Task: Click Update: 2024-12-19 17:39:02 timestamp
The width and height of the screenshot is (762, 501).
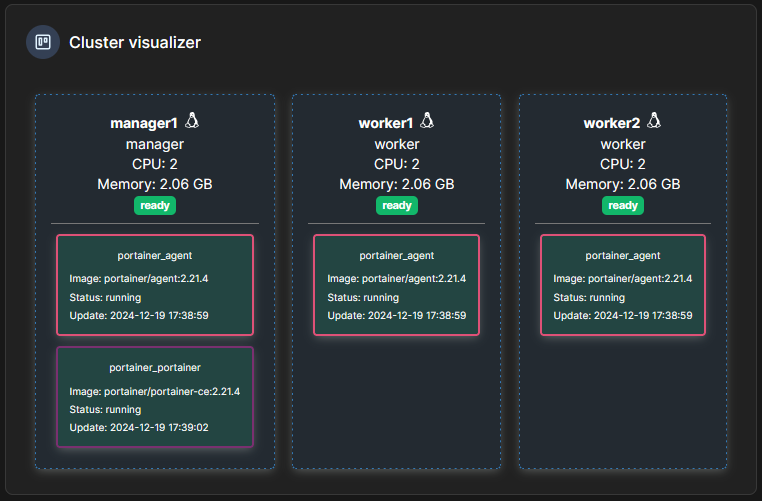Action: [x=139, y=428]
